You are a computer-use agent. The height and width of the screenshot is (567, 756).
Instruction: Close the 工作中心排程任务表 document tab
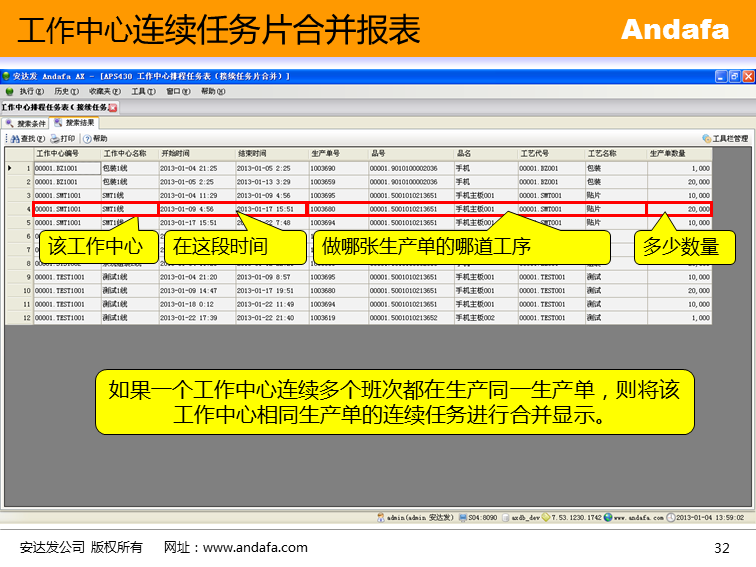tap(113, 107)
